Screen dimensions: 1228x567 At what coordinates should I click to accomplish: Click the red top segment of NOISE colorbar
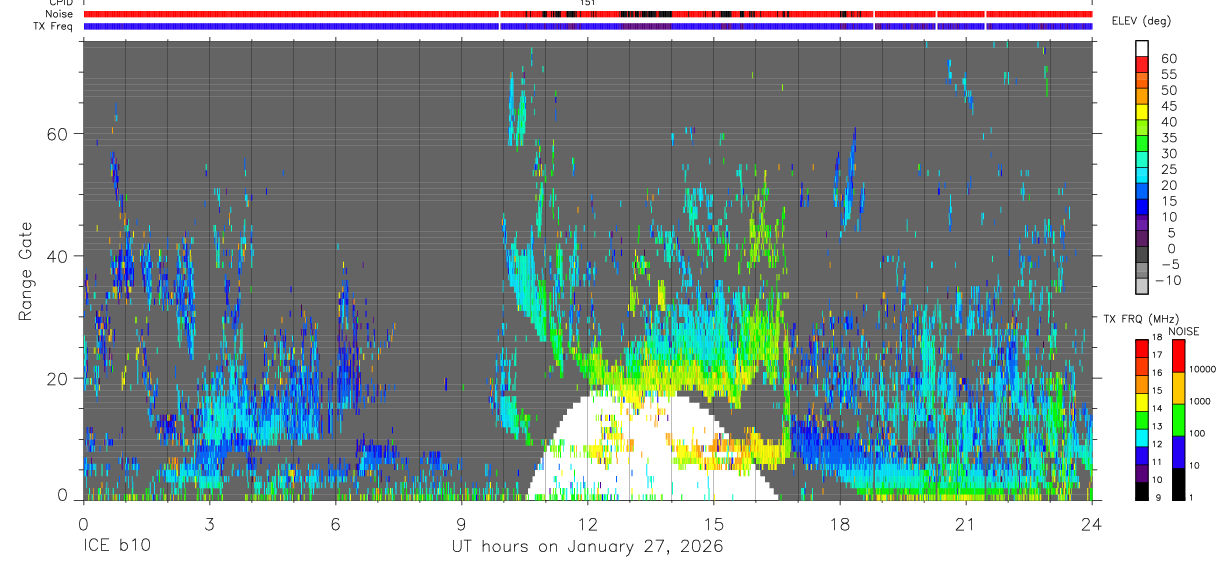tap(1179, 356)
